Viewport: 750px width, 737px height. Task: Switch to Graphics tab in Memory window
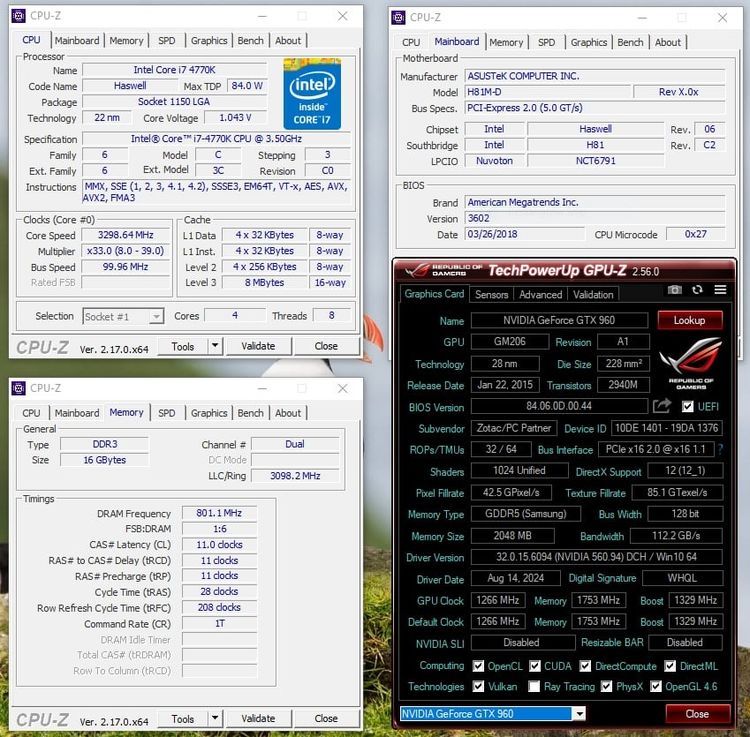(x=209, y=413)
